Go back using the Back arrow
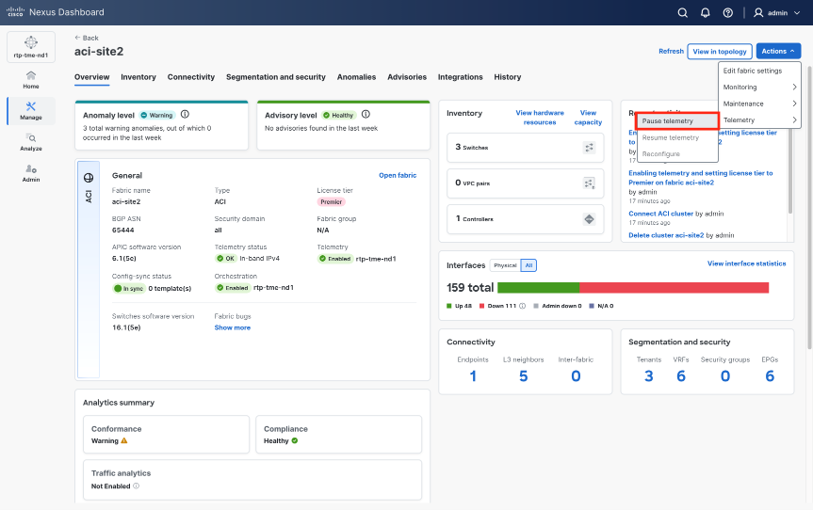 click(86, 38)
